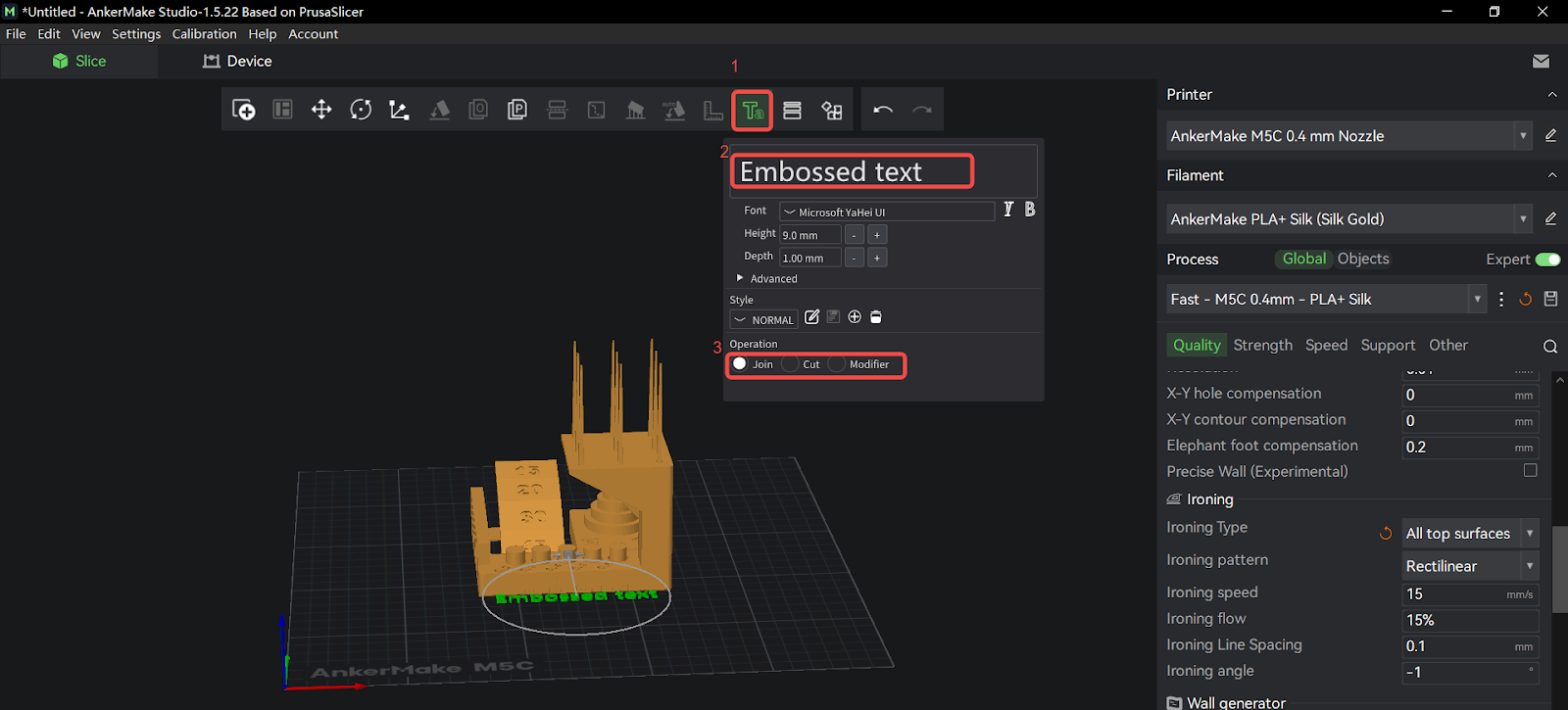Click the Copy icon in toolbar
Viewport: 1568px width, 710px height.
point(478,110)
